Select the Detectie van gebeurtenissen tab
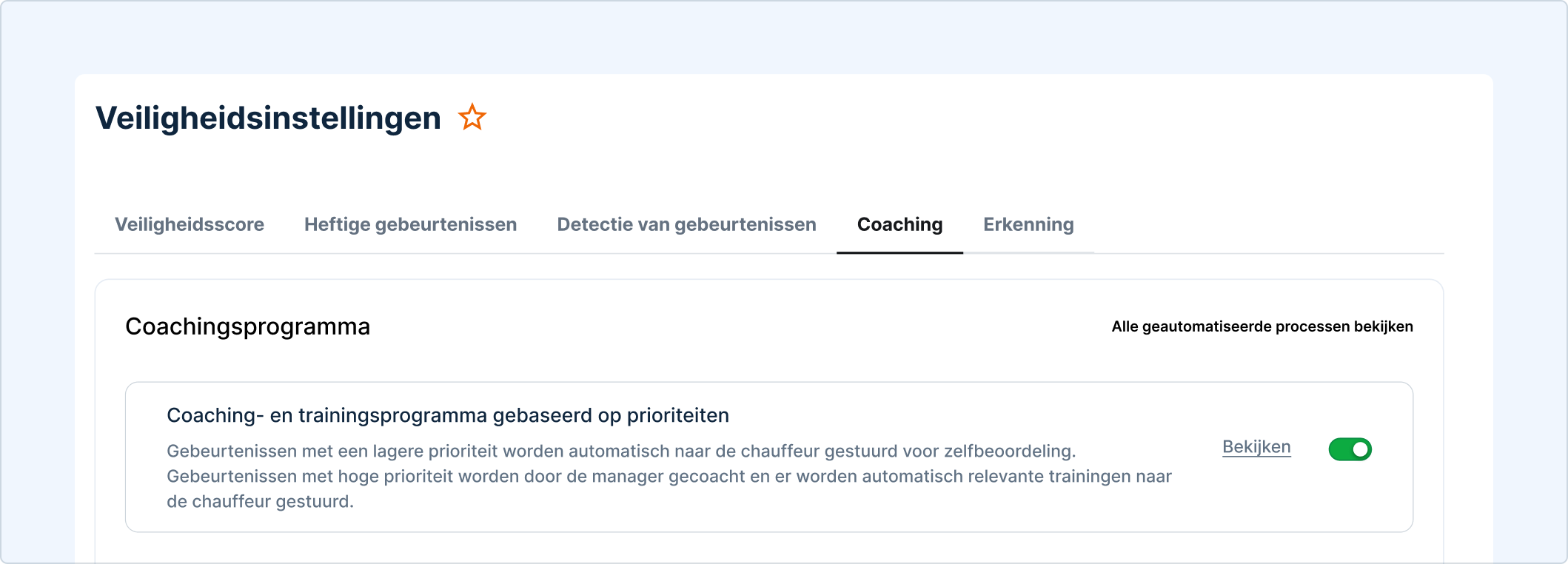The height and width of the screenshot is (564, 1568). [686, 225]
